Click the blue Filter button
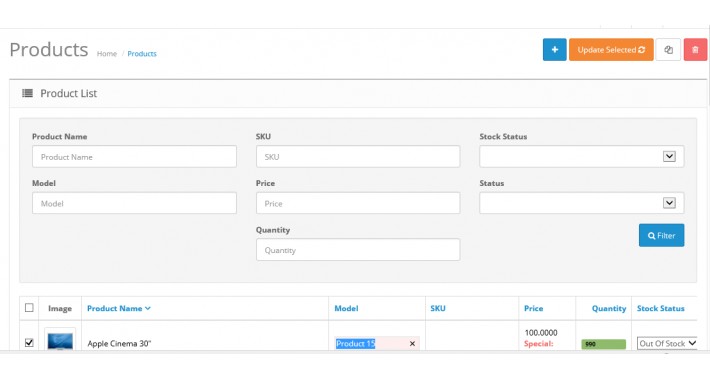The height and width of the screenshot is (380, 710). click(661, 235)
